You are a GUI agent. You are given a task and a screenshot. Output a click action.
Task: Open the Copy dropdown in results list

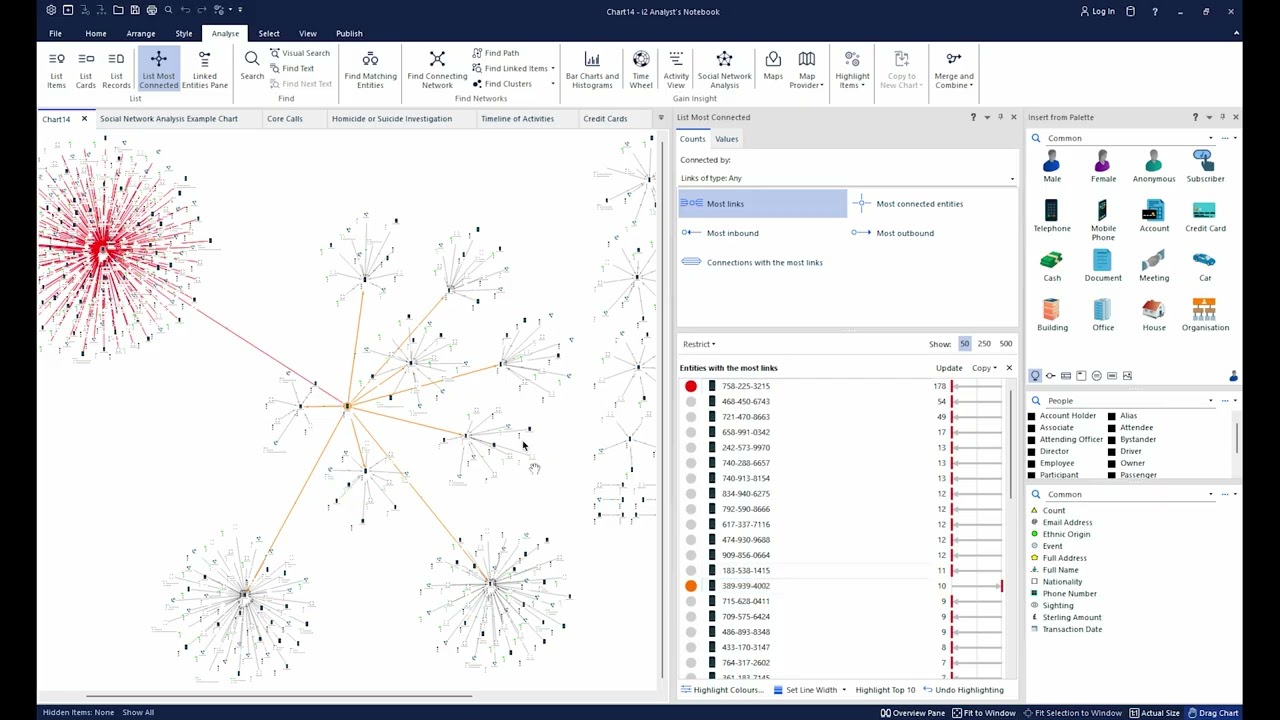pyautogui.click(x=984, y=368)
